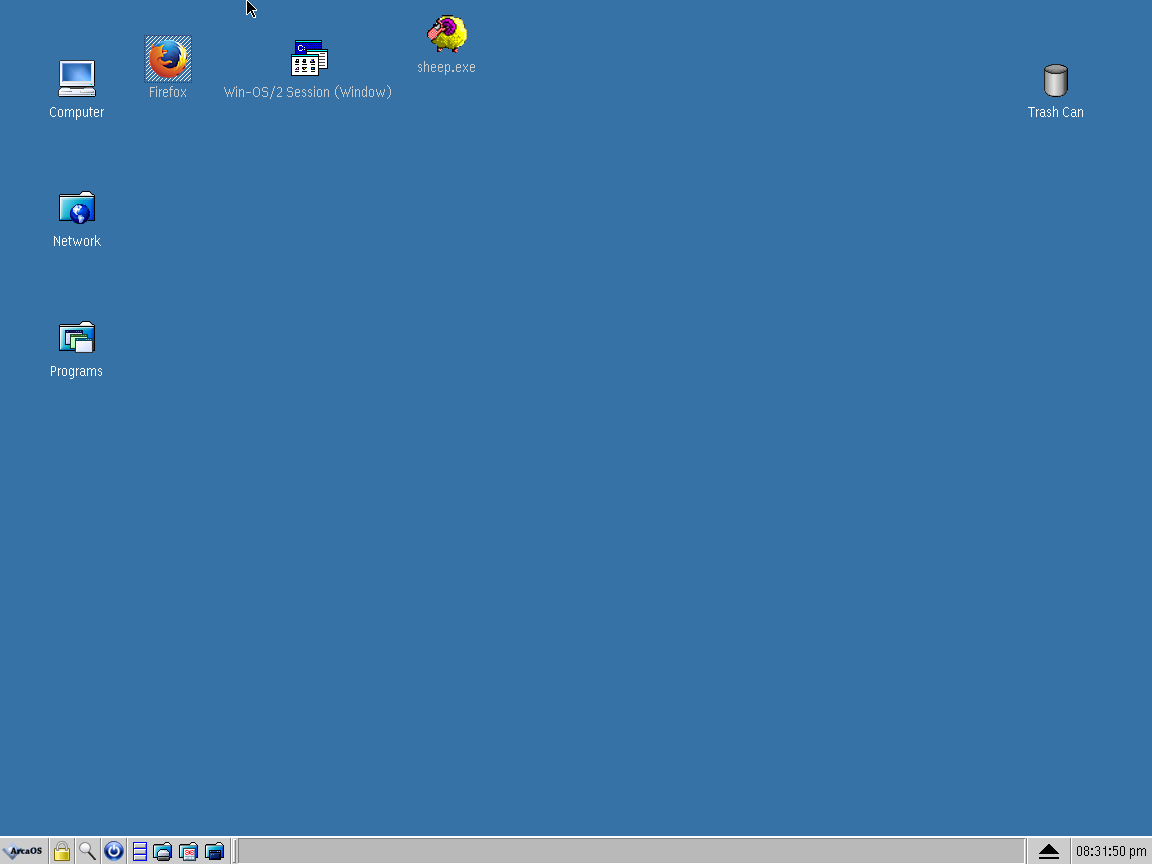This screenshot has width=1152, height=864.
Task: Open the Programs folder icon
Action: pos(77,338)
